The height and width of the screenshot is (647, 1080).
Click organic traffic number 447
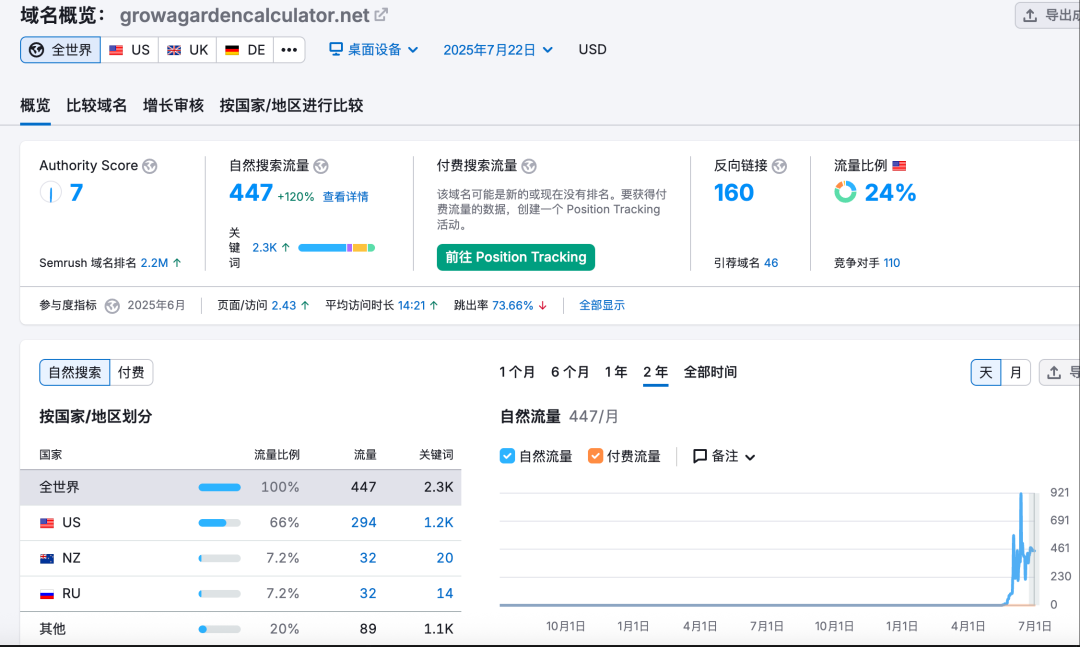(x=251, y=192)
